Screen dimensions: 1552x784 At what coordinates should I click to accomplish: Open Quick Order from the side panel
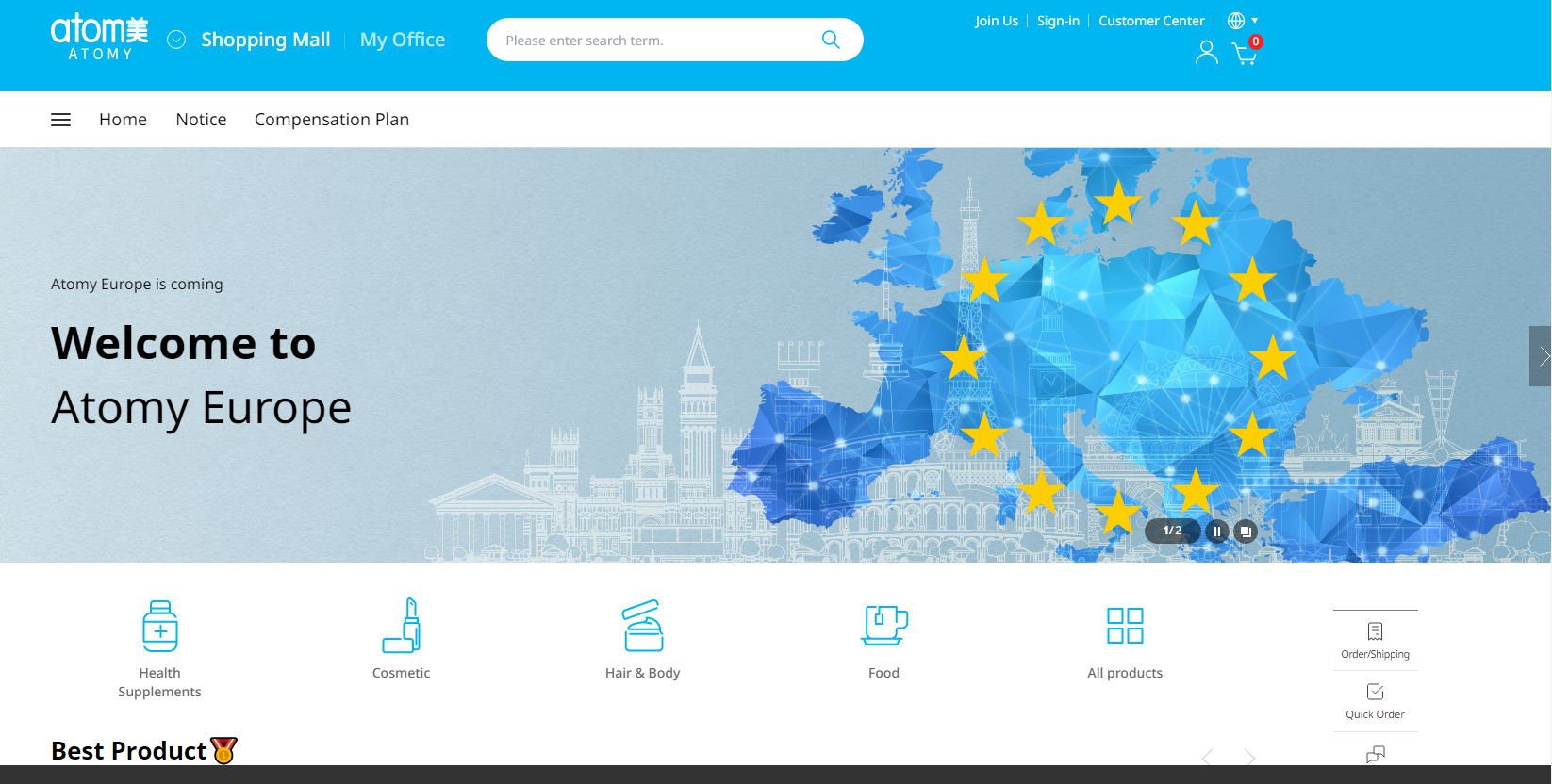pos(1376,701)
